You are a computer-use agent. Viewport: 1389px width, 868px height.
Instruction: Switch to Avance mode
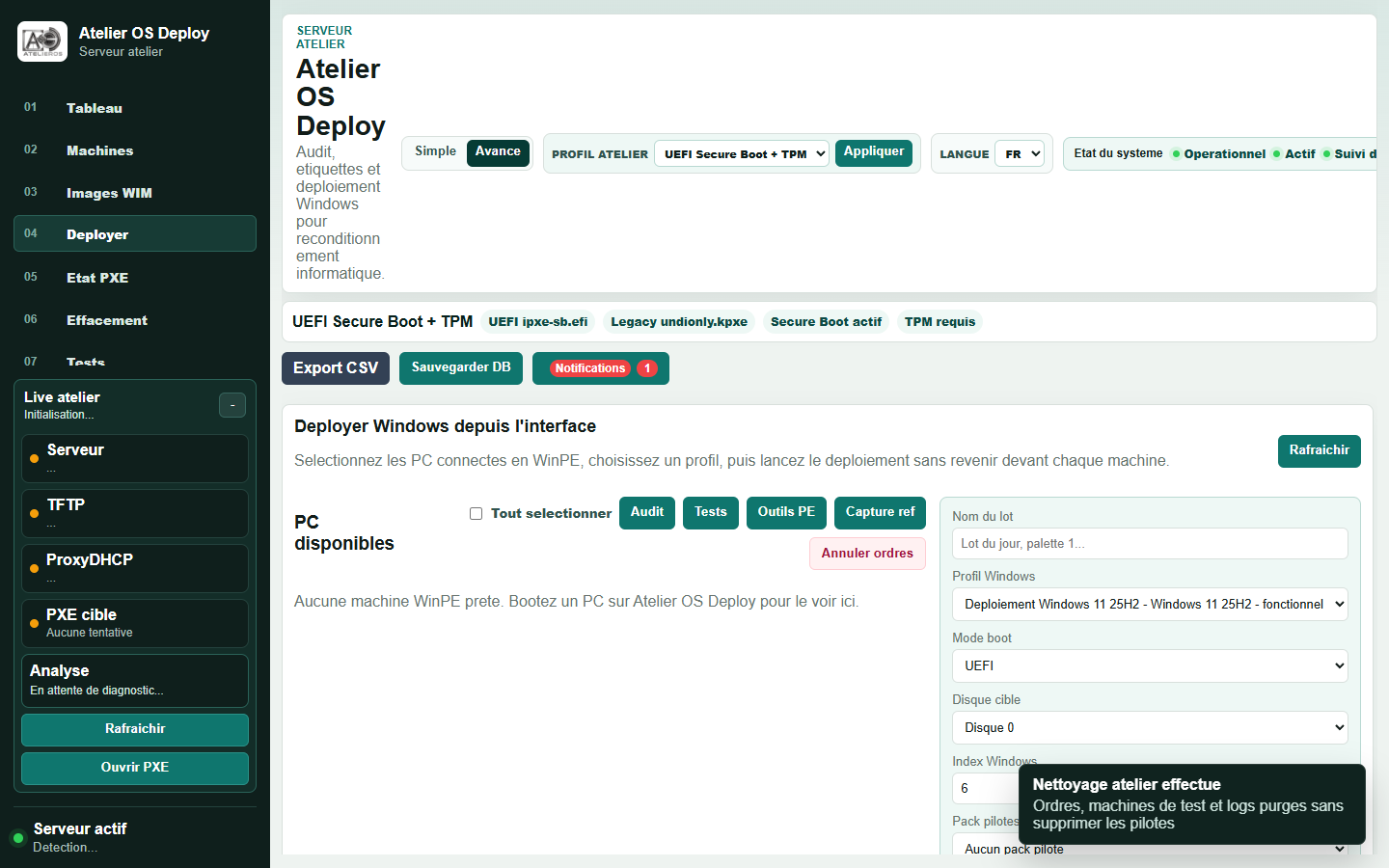coord(498,152)
